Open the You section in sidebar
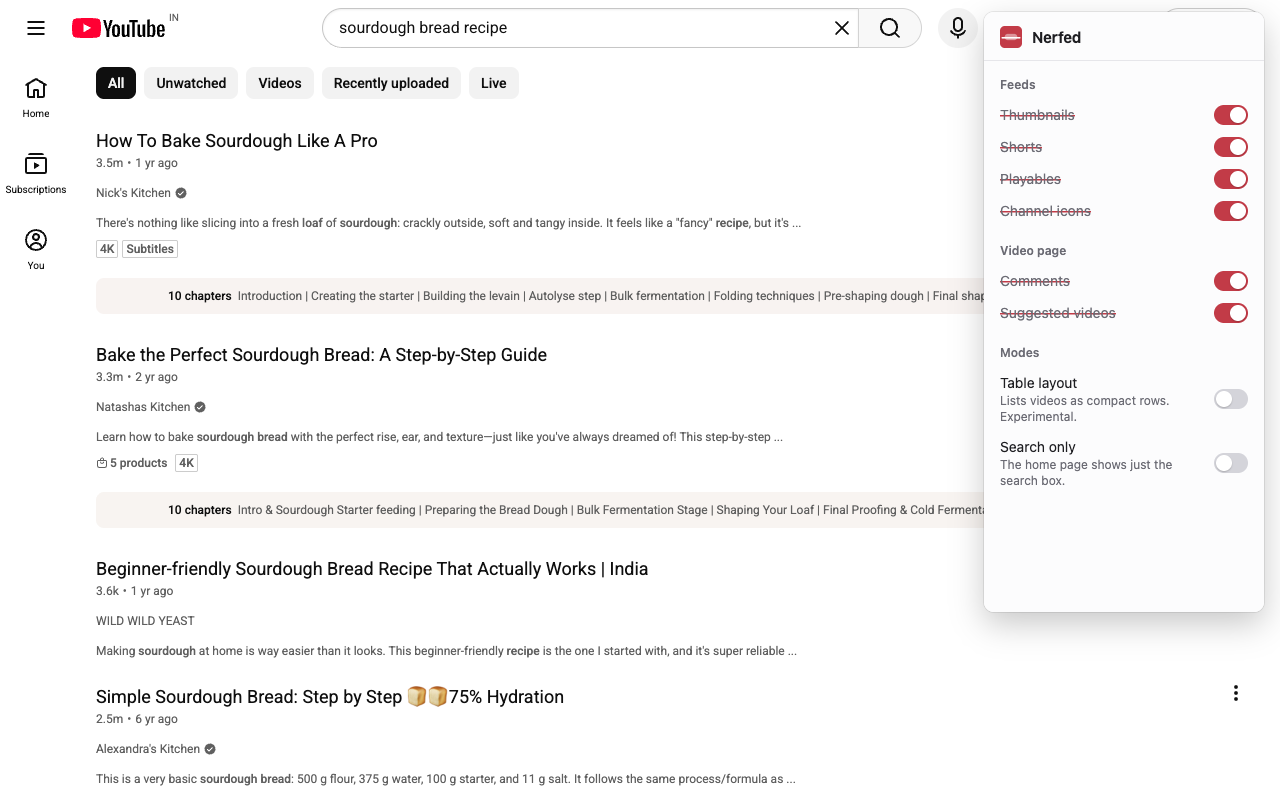Image resolution: width=1280 pixels, height=800 pixels. coord(36,250)
